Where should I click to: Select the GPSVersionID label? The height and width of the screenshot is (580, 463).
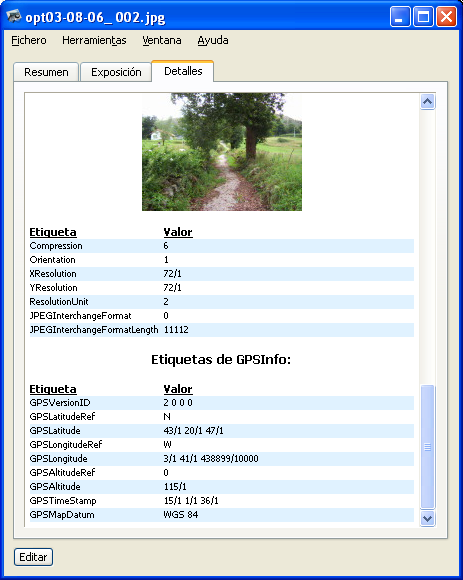60,402
